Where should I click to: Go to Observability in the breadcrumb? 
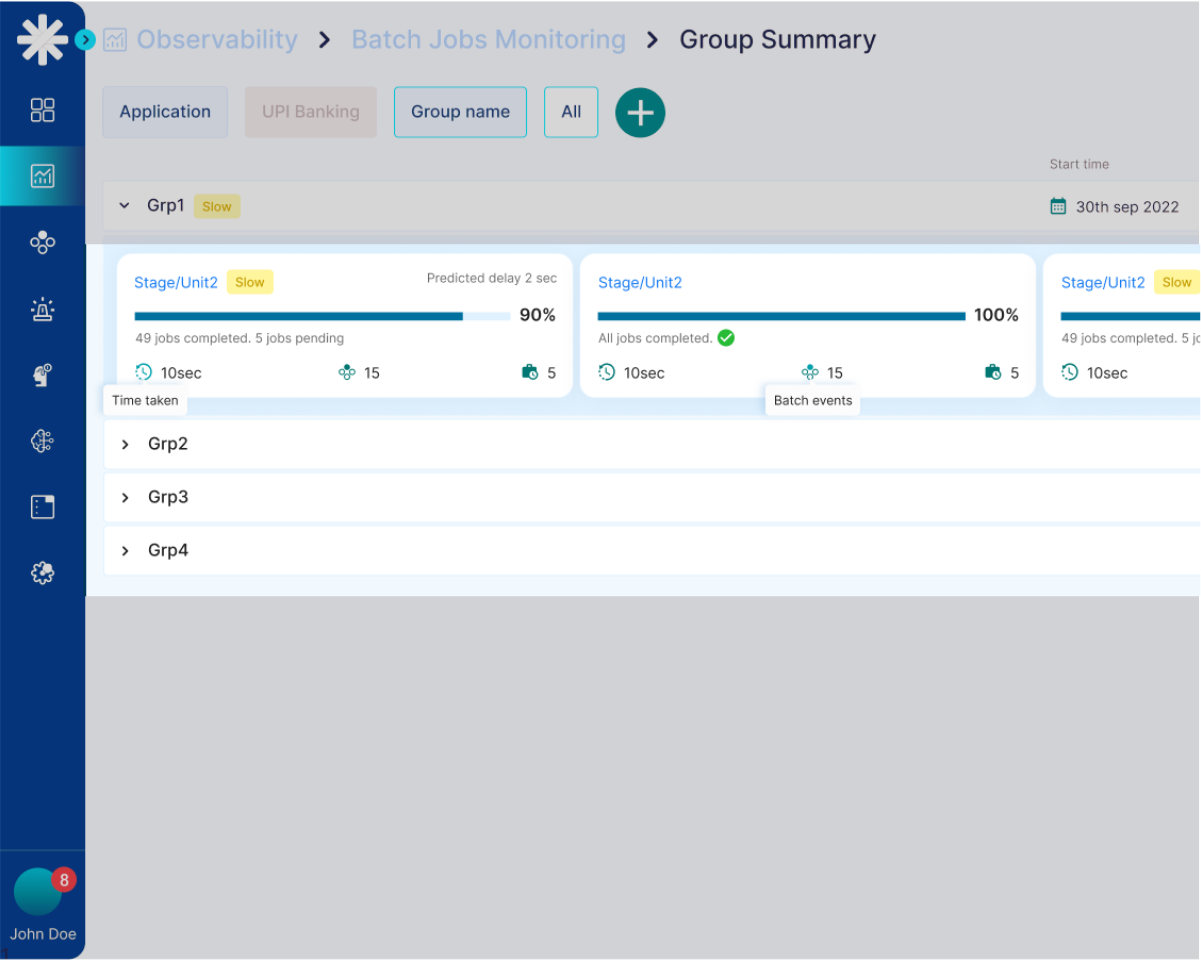click(x=217, y=40)
